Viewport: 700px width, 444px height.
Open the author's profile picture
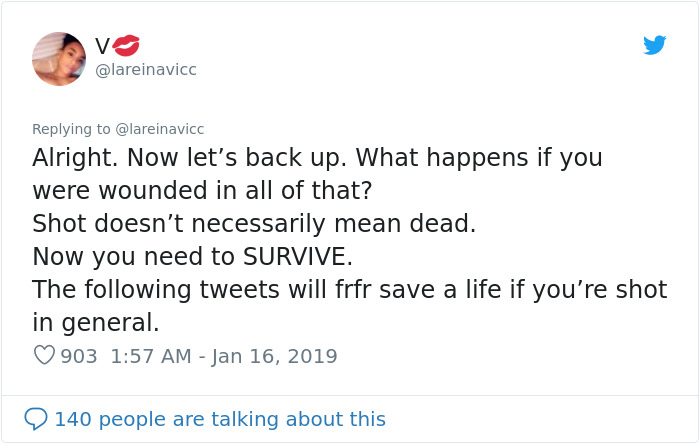pyautogui.click(x=59, y=58)
